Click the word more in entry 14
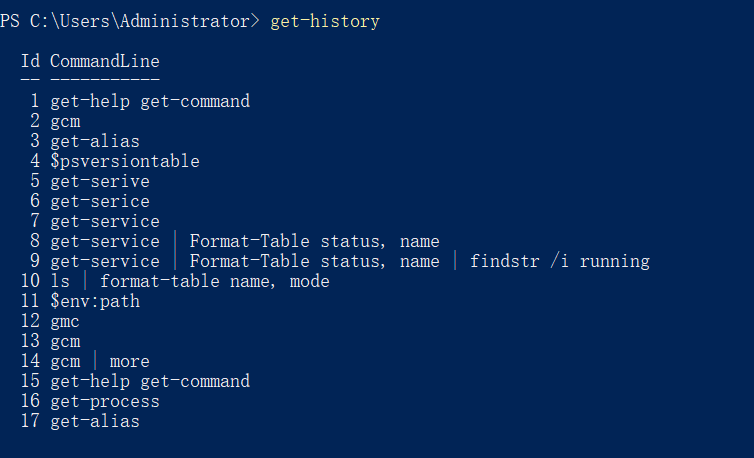This screenshot has width=754, height=458. tap(130, 361)
